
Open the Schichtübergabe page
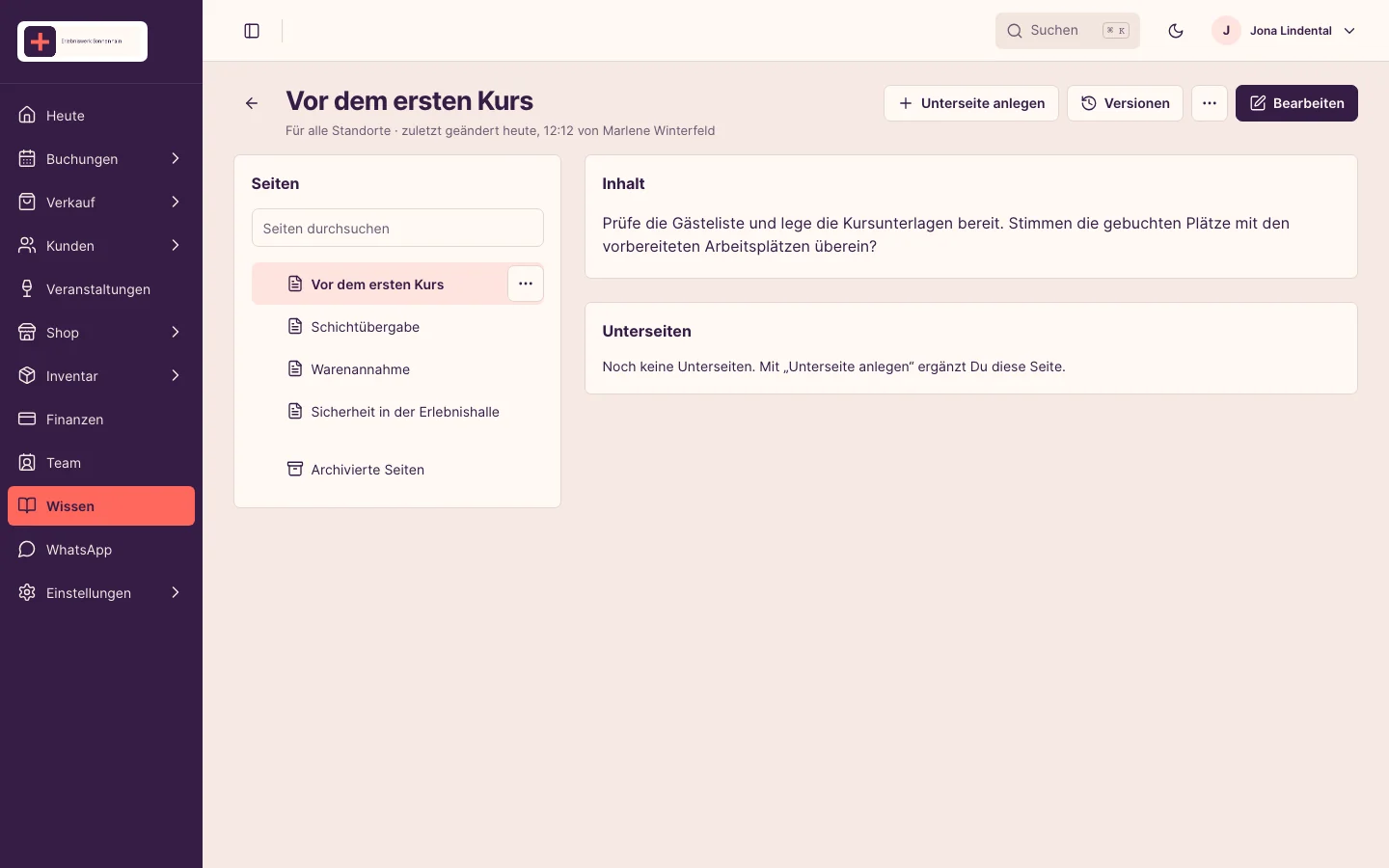397,327
